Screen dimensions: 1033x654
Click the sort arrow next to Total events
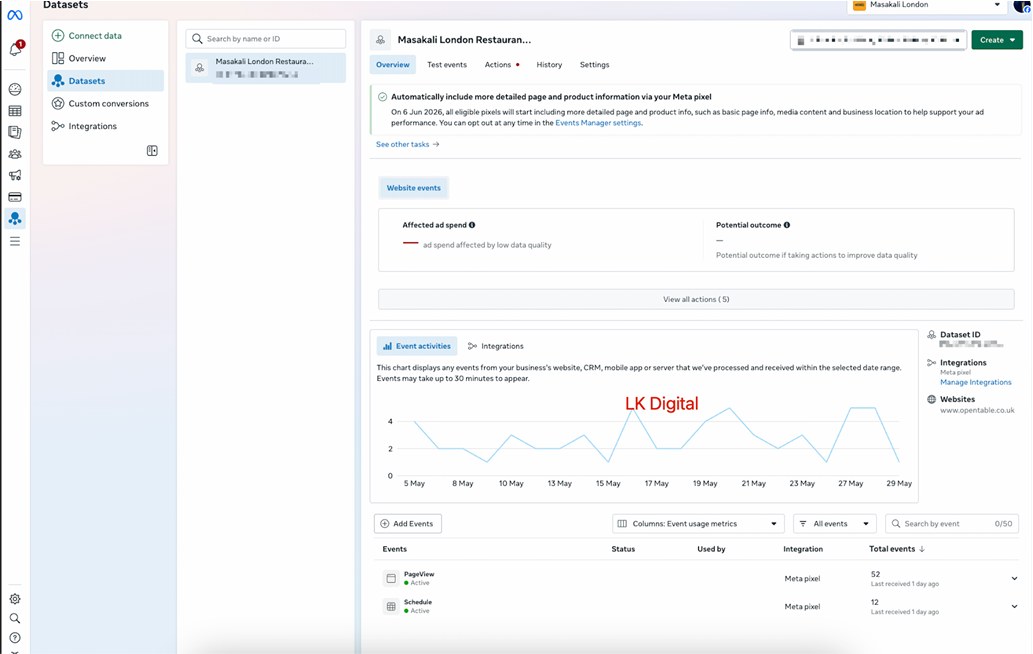point(922,549)
